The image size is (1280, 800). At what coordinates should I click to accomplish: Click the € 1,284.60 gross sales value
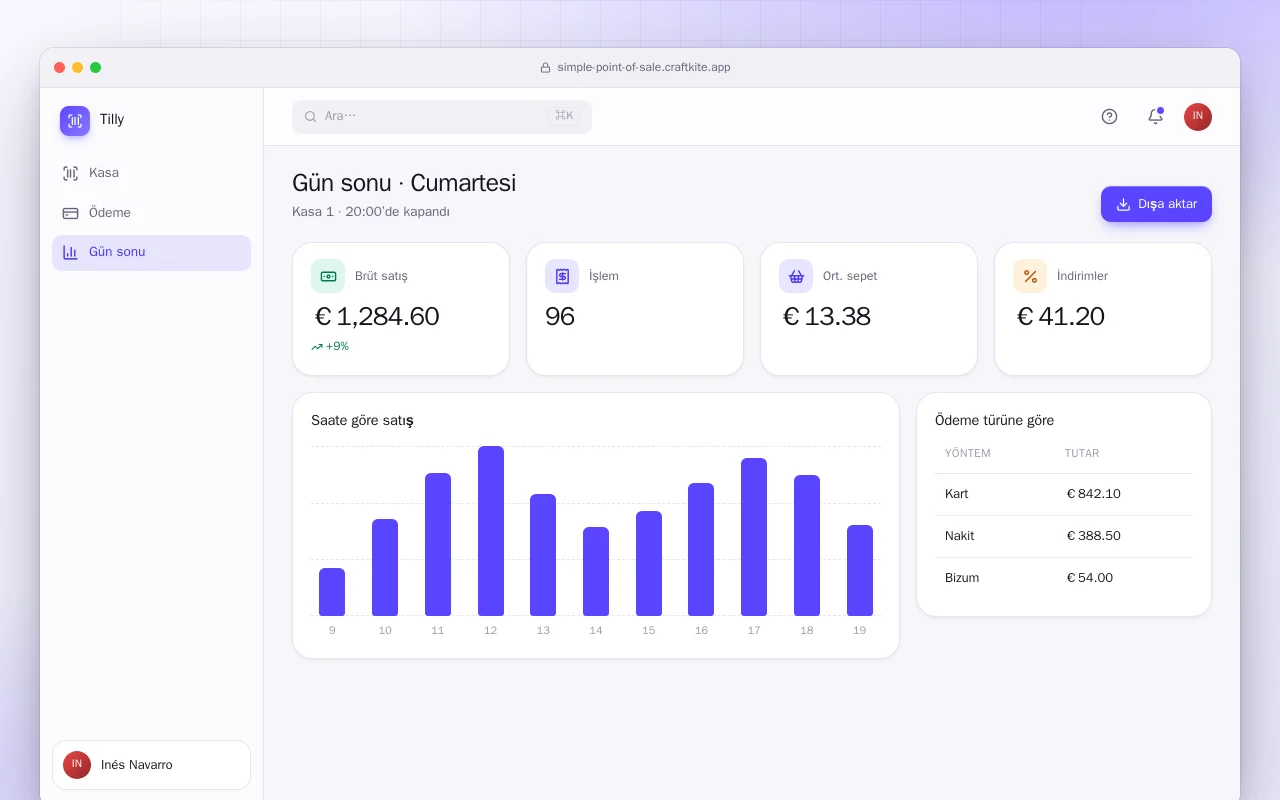click(377, 316)
